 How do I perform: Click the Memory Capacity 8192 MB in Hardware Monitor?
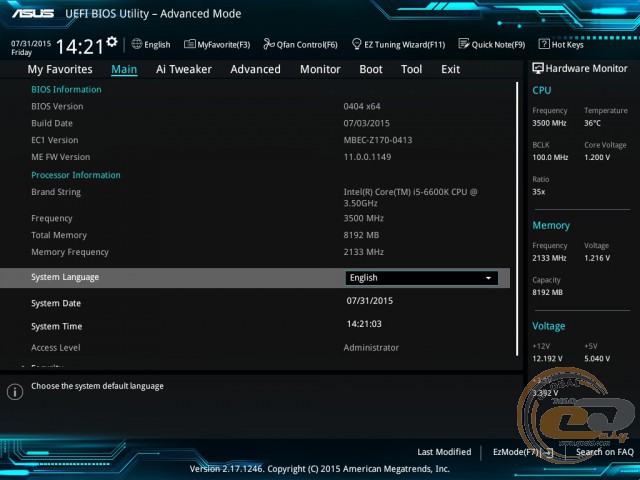click(x=547, y=292)
